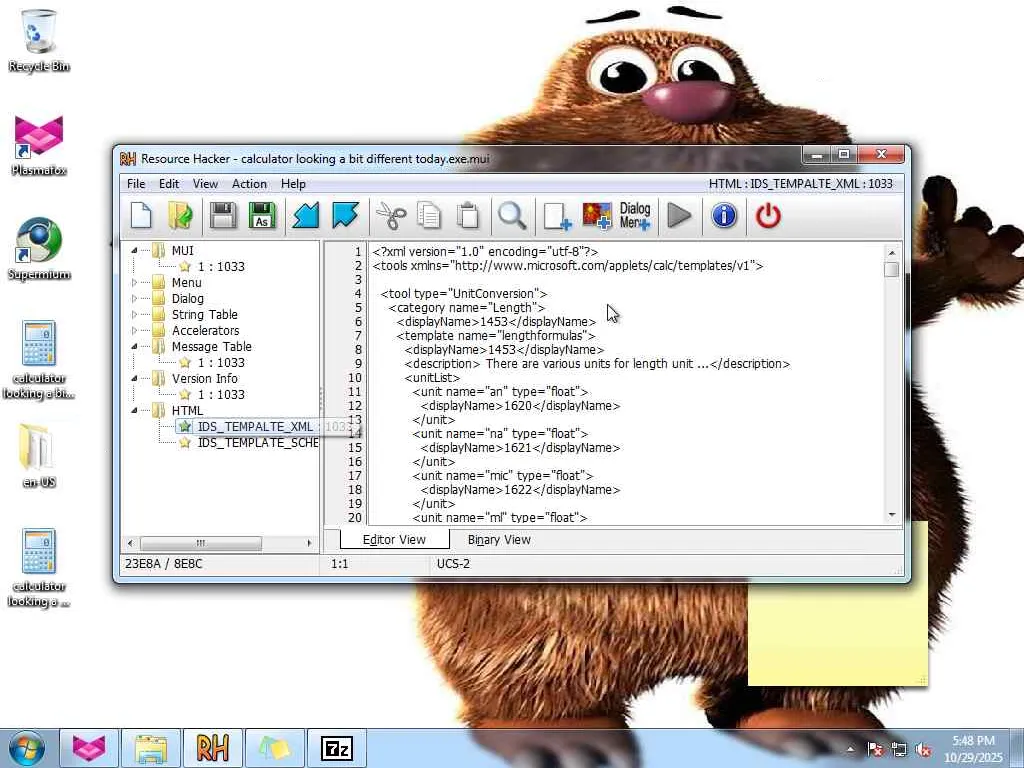Viewport: 1024px width, 768px height.
Task: Click the New blank script toolbar icon
Action: [x=141, y=216]
